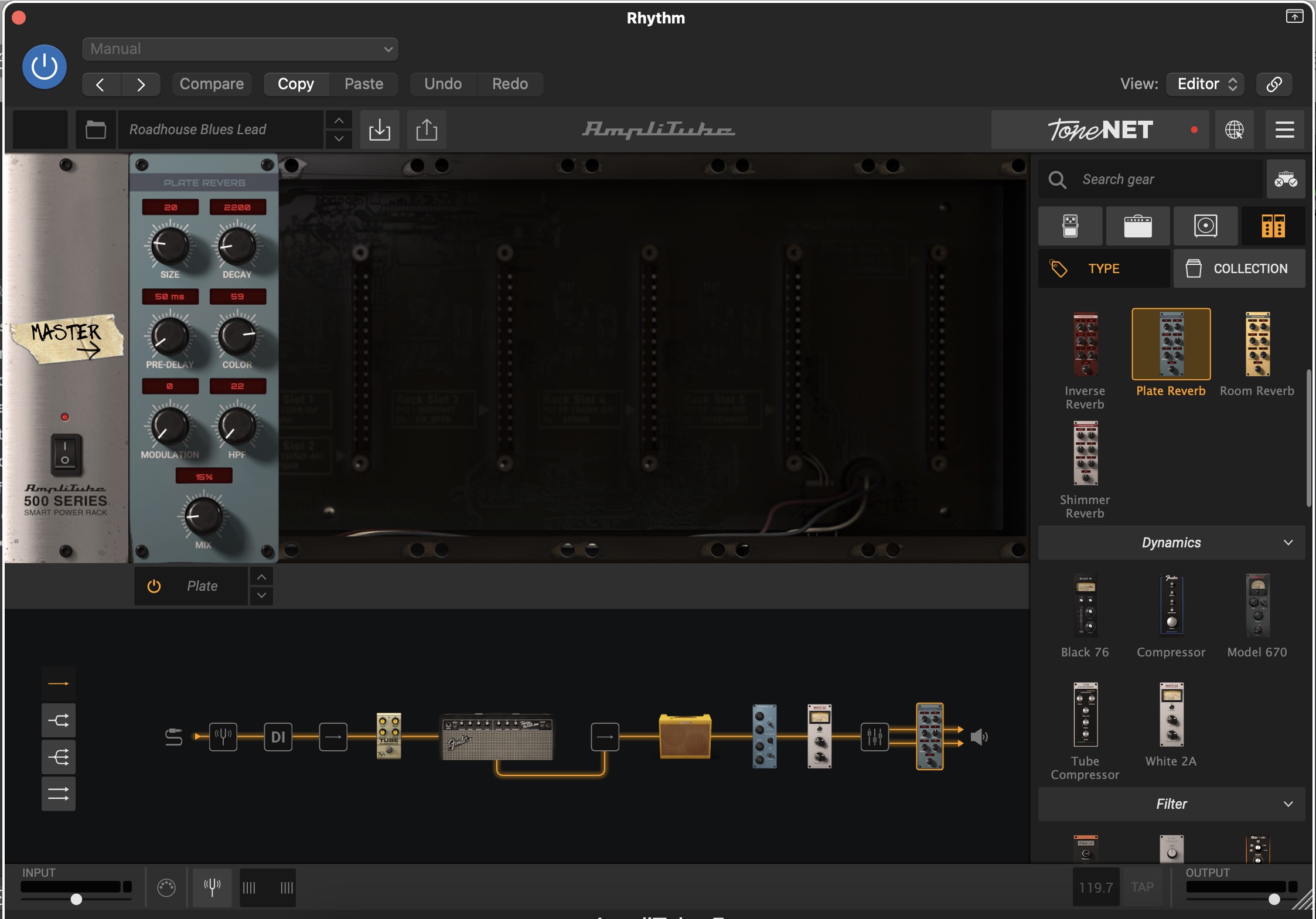Viewport: 1316px width, 919px height.
Task: Select the TYPE sorting tab
Action: coord(1104,268)
